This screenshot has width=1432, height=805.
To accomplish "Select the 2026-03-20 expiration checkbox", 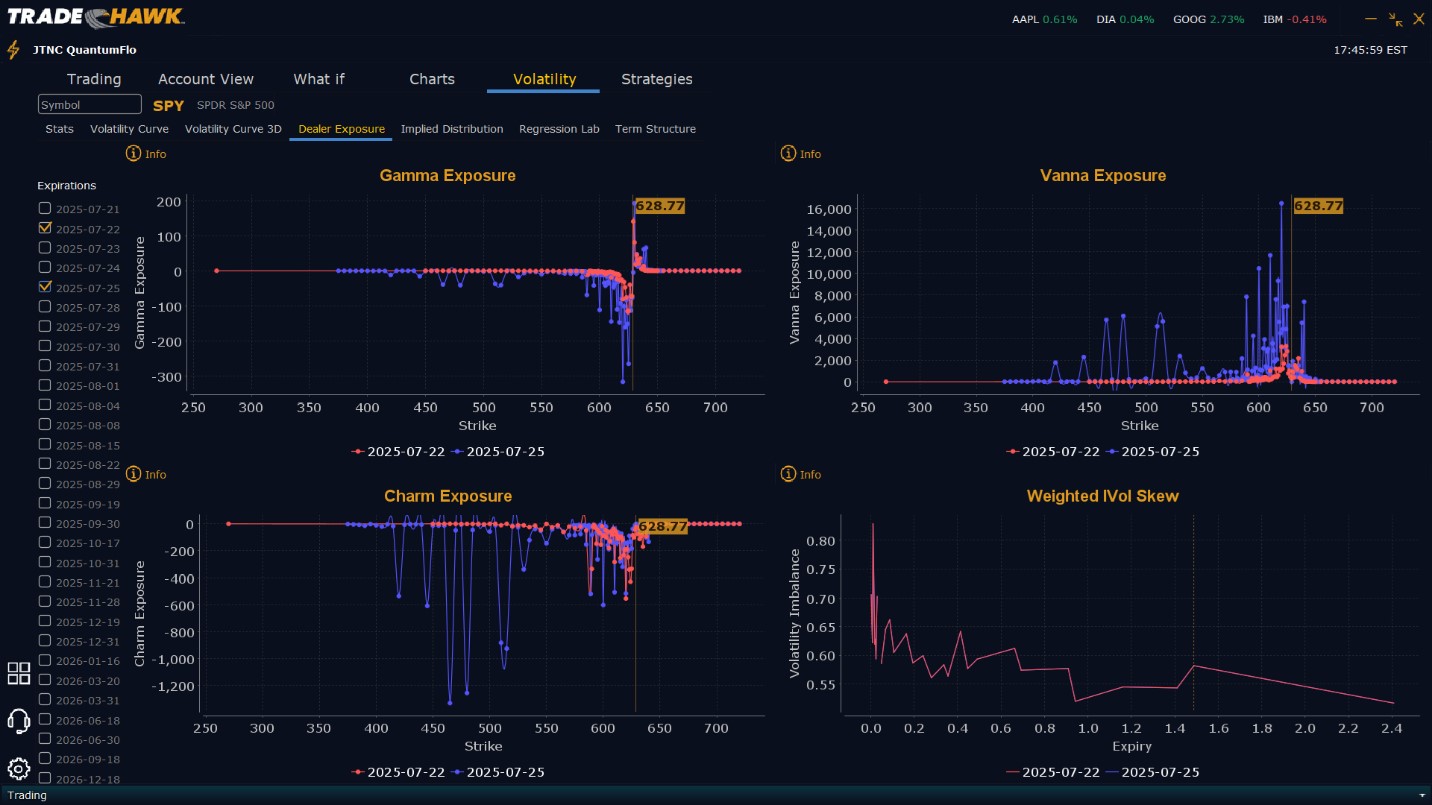I will [x=44, y=680].
